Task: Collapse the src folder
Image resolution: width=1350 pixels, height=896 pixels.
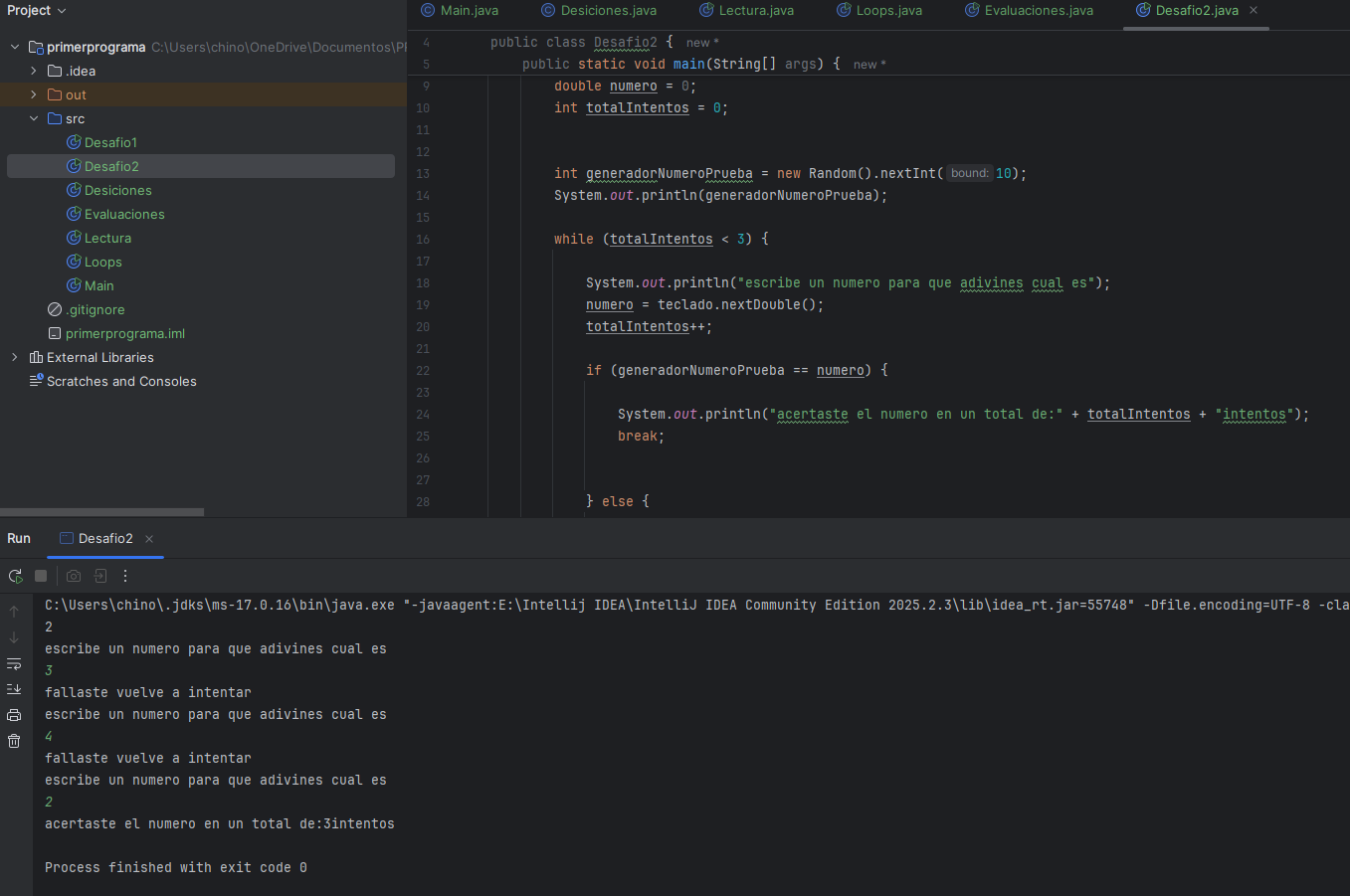Action: 34,118
